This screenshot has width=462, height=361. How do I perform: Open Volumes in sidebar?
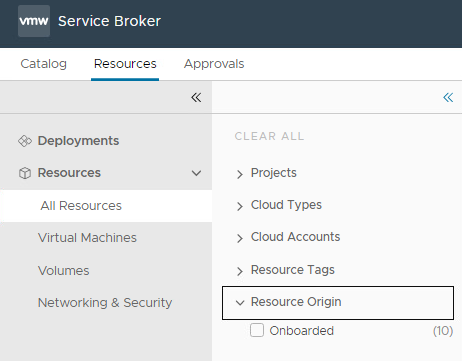(x=64, y=270)
